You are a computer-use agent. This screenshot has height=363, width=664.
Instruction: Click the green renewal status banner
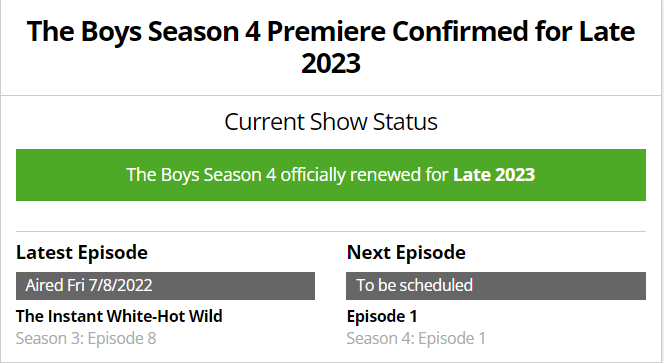331,175
